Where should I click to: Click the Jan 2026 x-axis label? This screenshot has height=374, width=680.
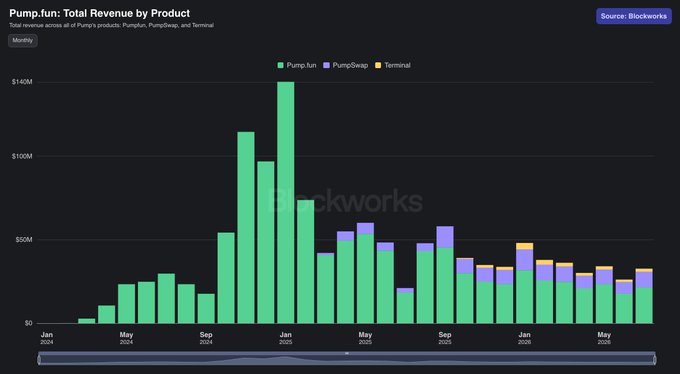pyautogui.click(x=524, y=338)
